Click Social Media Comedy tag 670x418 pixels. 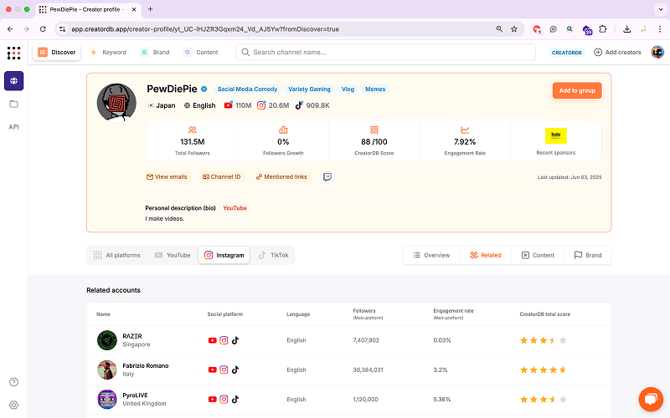(247, 89)
